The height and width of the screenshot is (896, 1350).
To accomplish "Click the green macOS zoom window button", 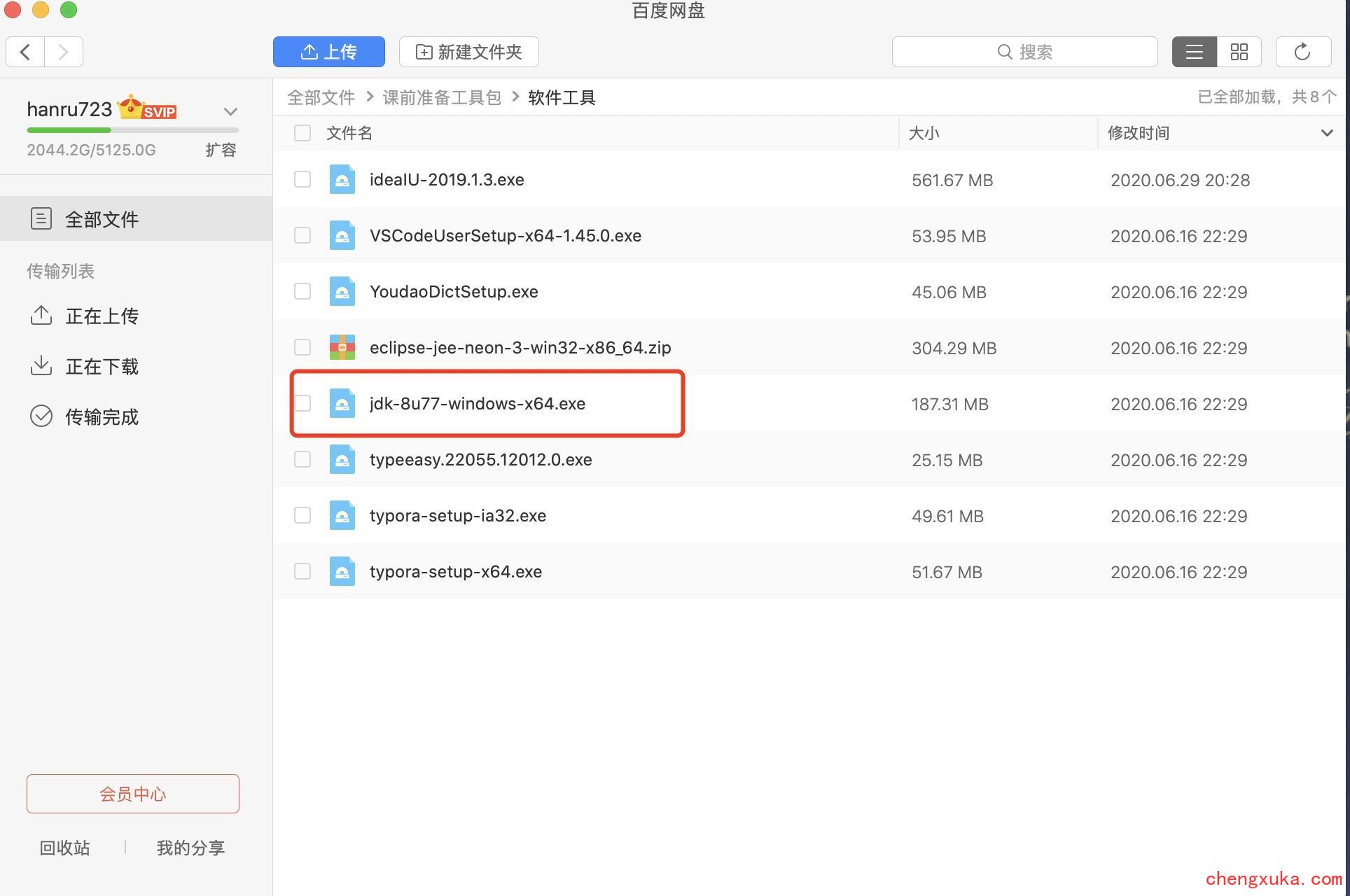I will coord(69,9).
